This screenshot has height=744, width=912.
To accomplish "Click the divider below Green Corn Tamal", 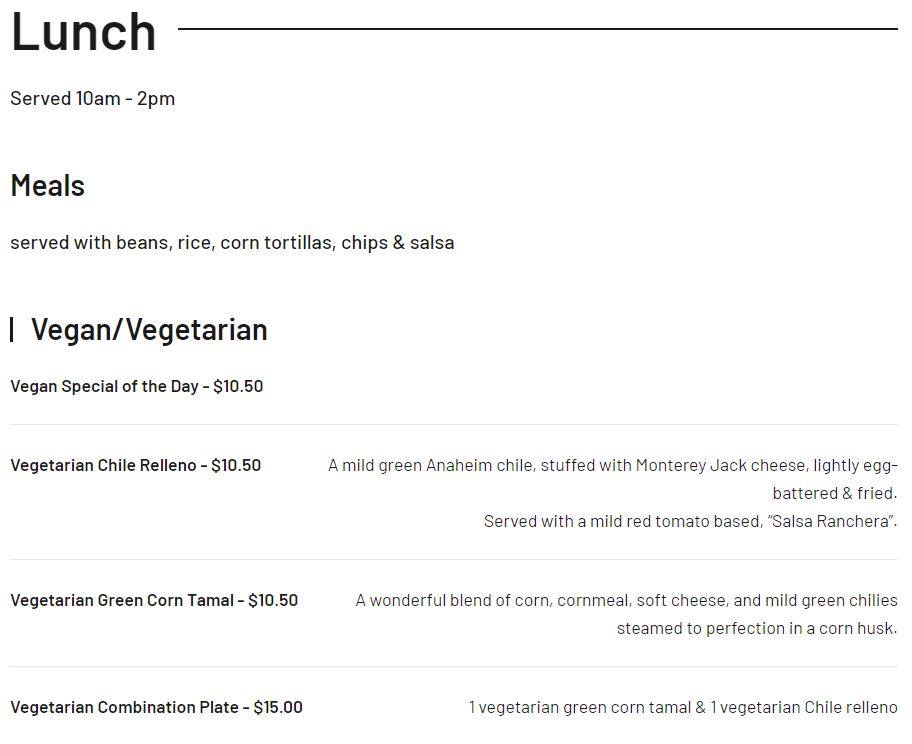I will (454, 667).
